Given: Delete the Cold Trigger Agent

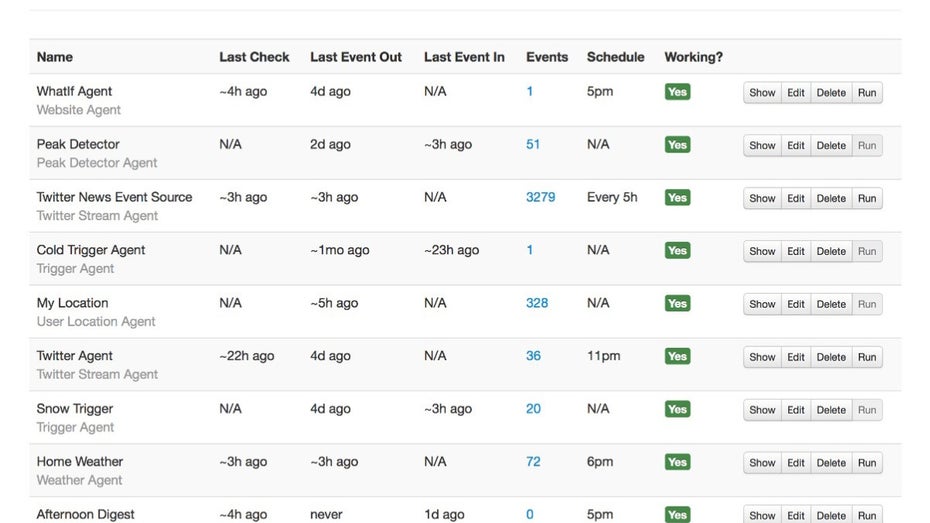Looking at the screenshot, I should click(x=830, y=251).
